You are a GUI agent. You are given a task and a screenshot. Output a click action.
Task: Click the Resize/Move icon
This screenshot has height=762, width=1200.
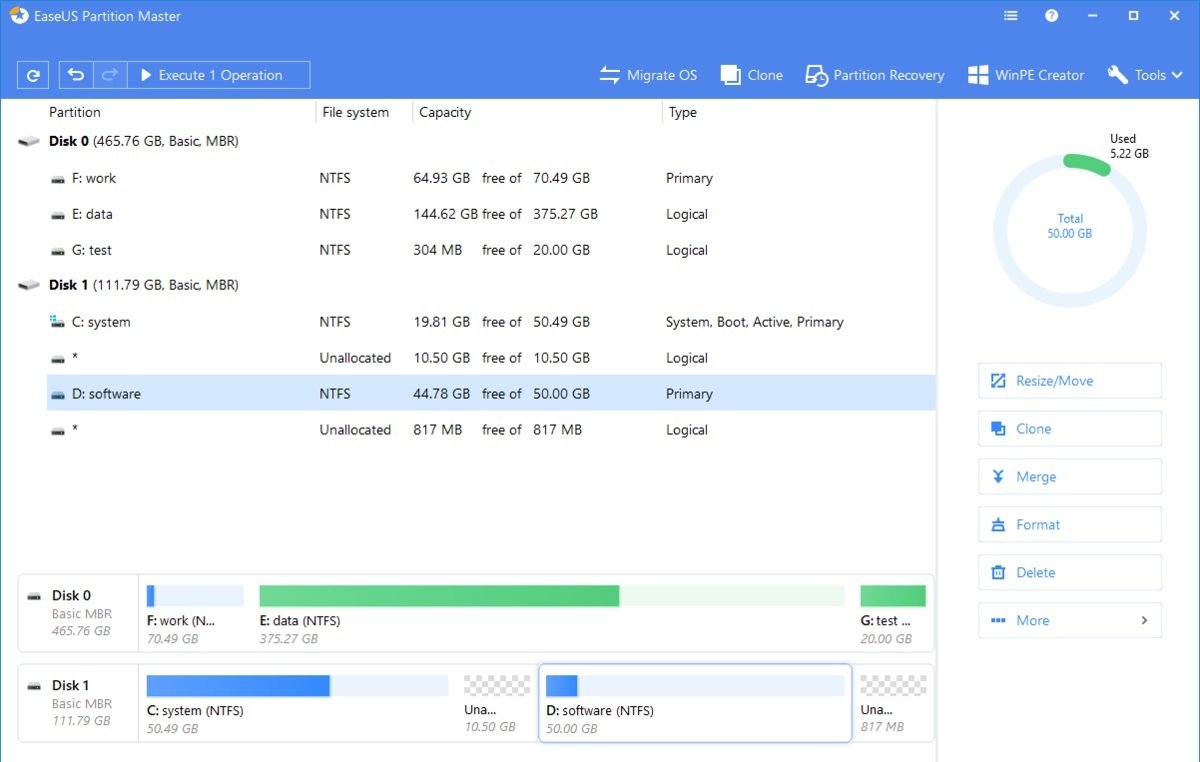pyautogui.click(x=998, y=381)
